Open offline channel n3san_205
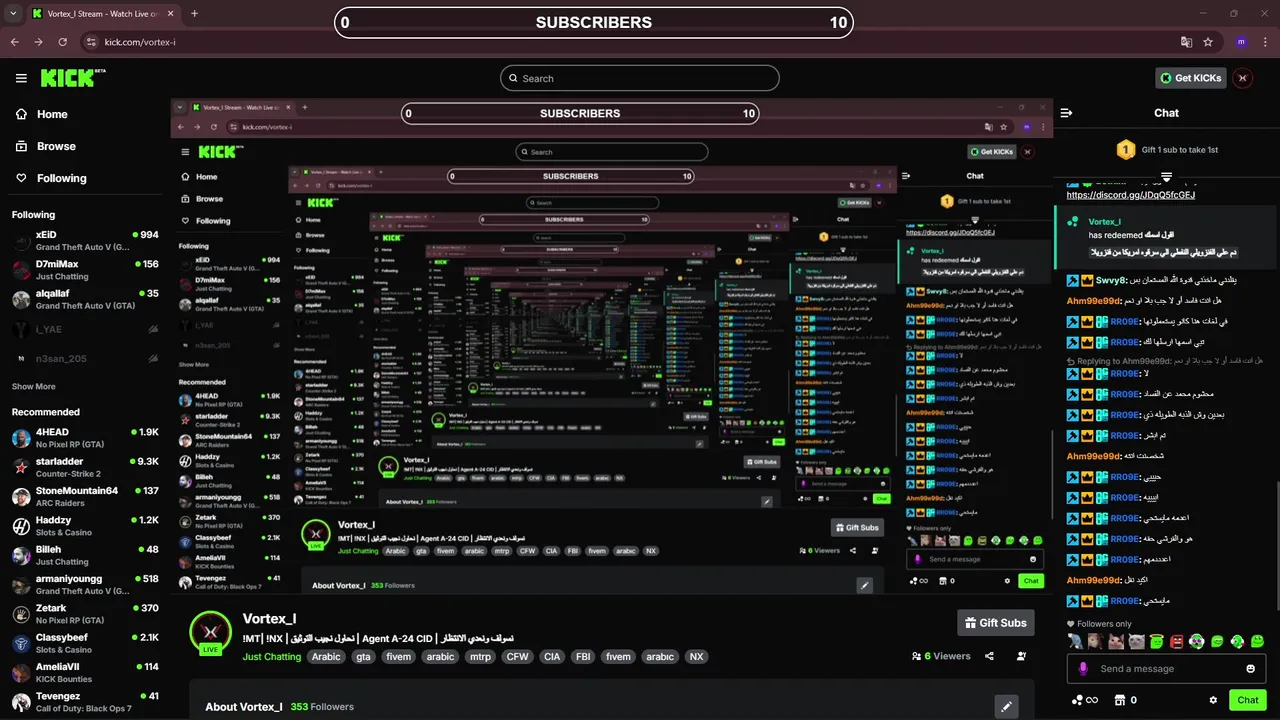This screenshot has width=1280, height=720. coord(85,358)
